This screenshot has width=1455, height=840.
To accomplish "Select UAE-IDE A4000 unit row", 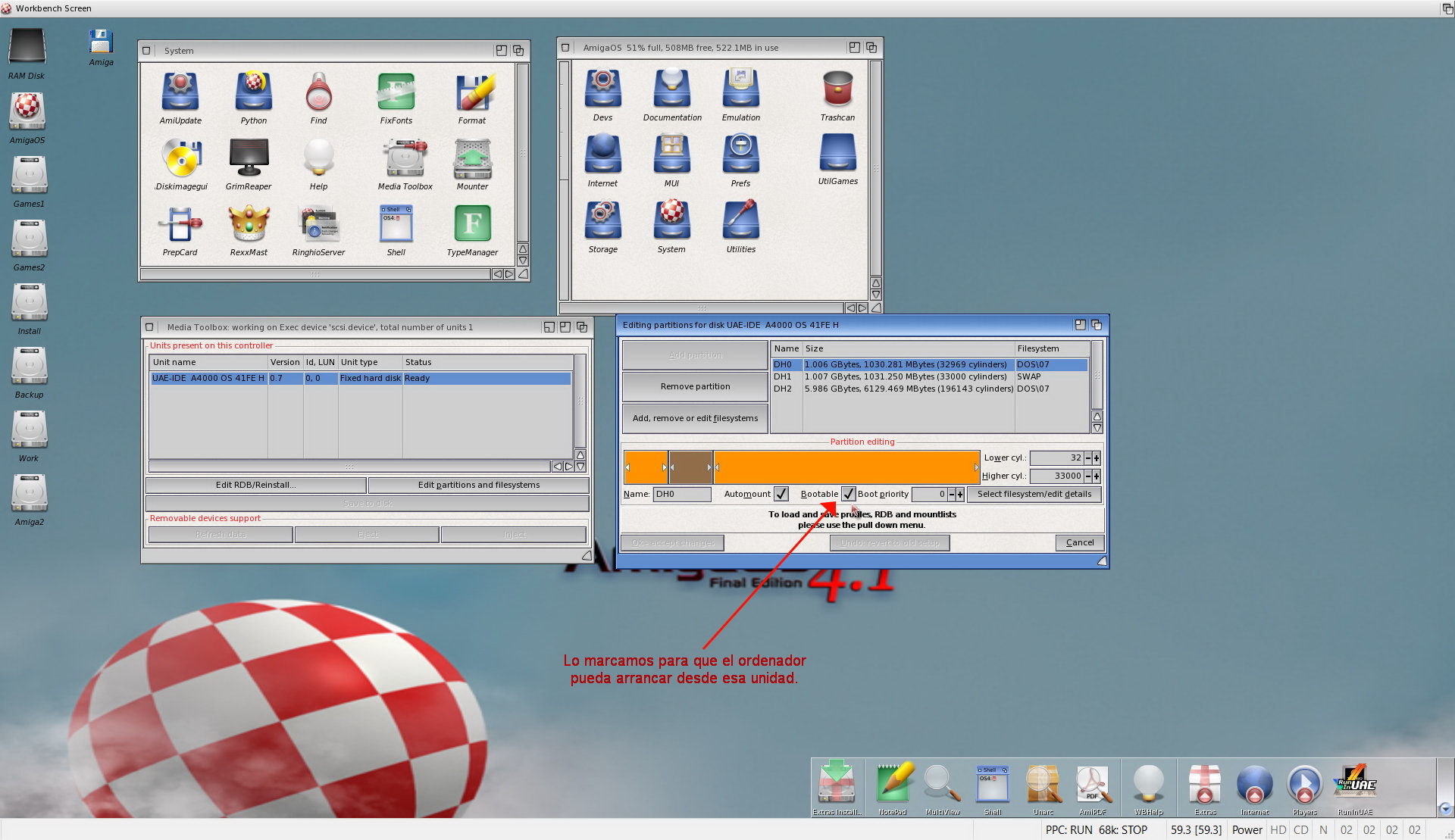I will (x=361, y=378).
